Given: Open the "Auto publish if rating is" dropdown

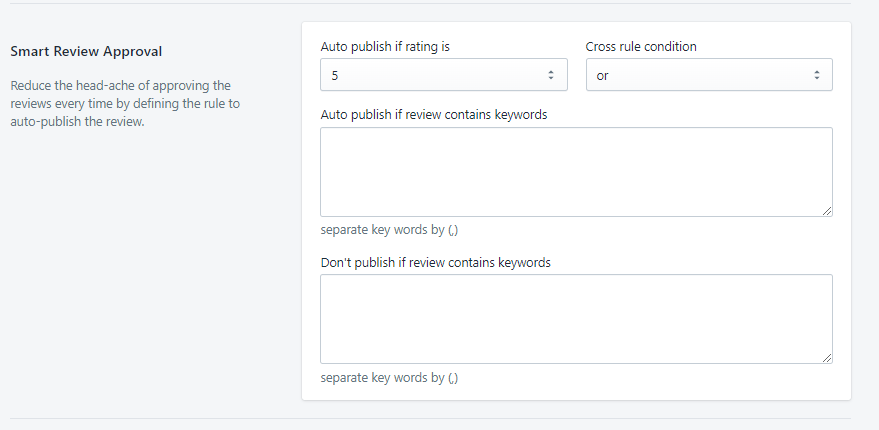Looking at the screenshot, I should point(443,75).
